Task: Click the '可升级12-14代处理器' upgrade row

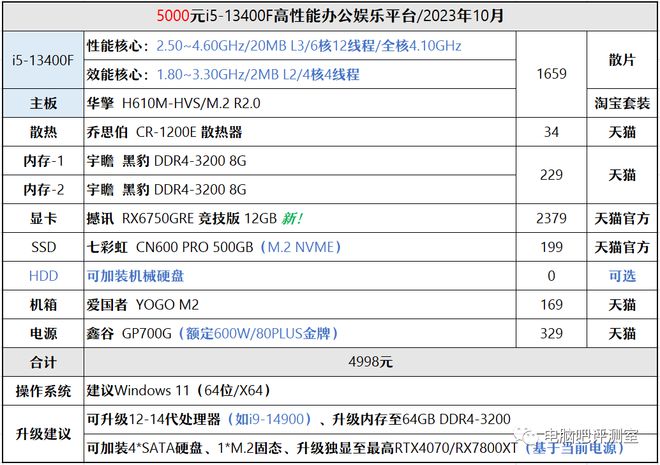Action: (370, 420)
